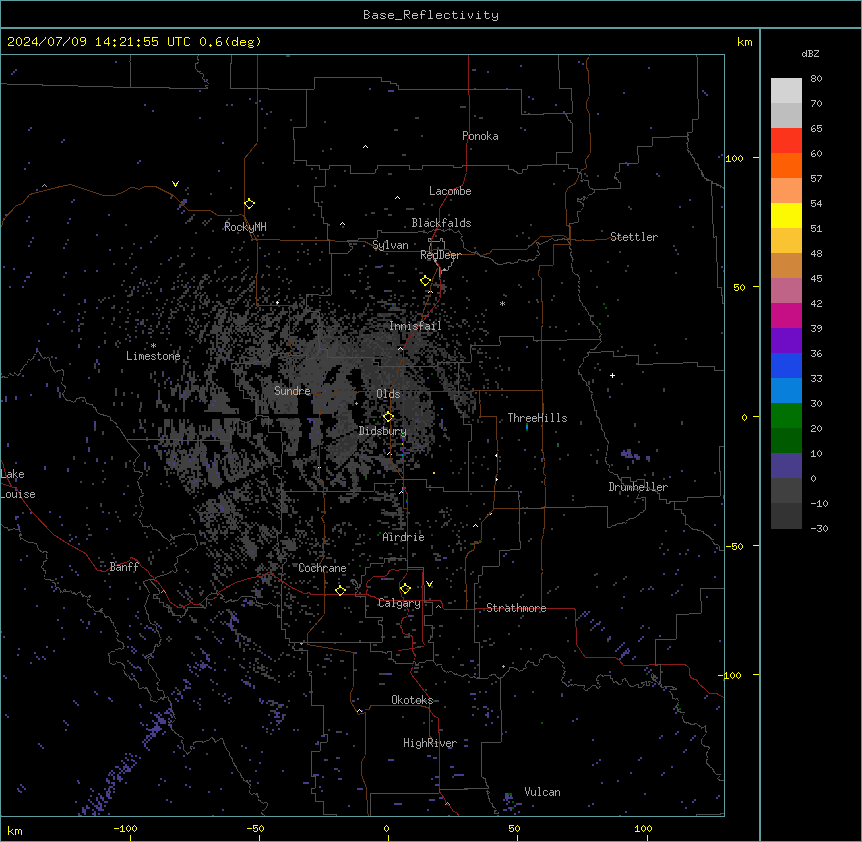Click the dBZ legend heading
The width and height of the screenshot is (862, 842).
pyautogui.click(x=810, y=54)
